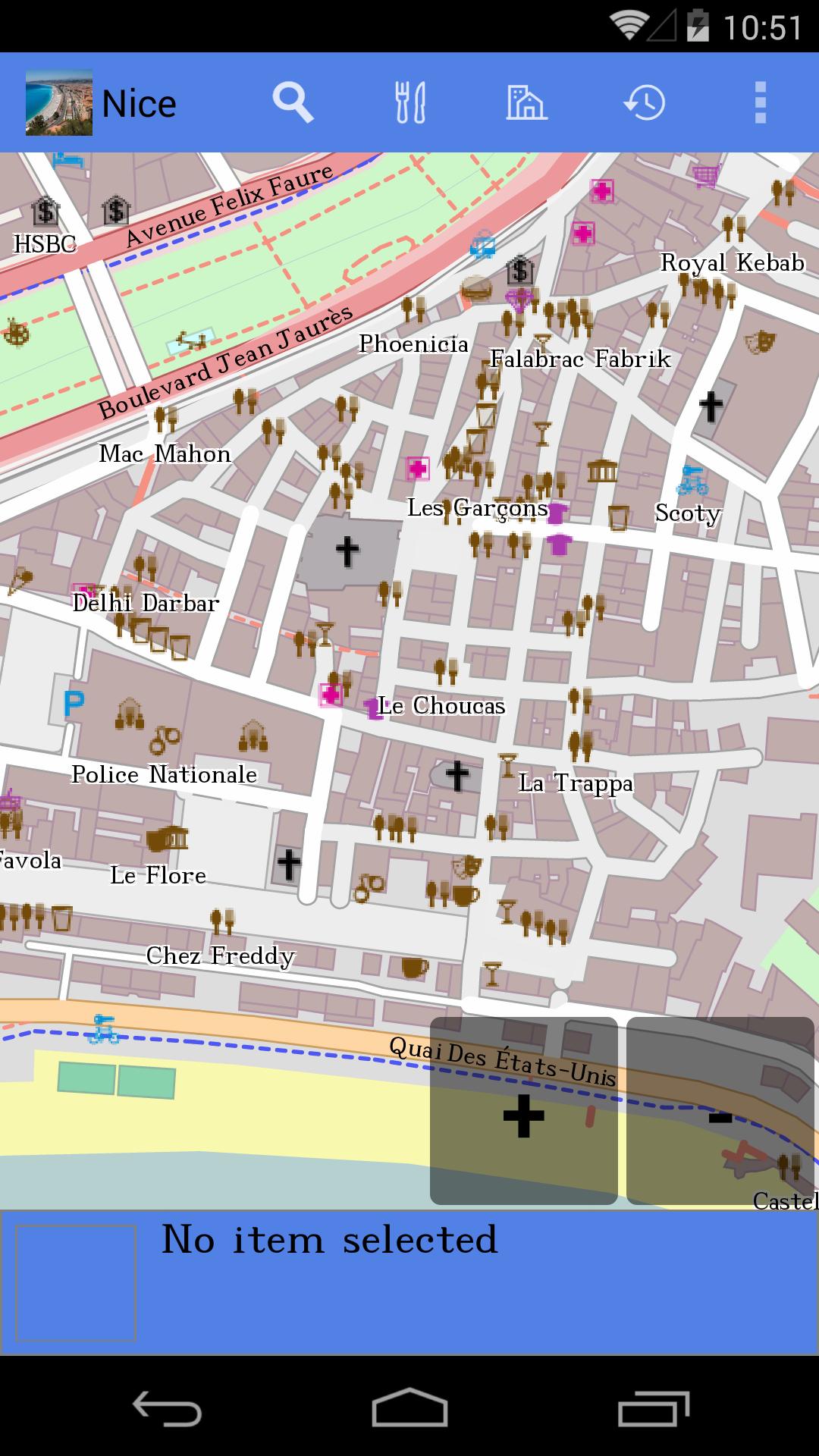Tap the pharmacy cross icon near Les Garçons
Screen dimensions: 819x1456
417,469
